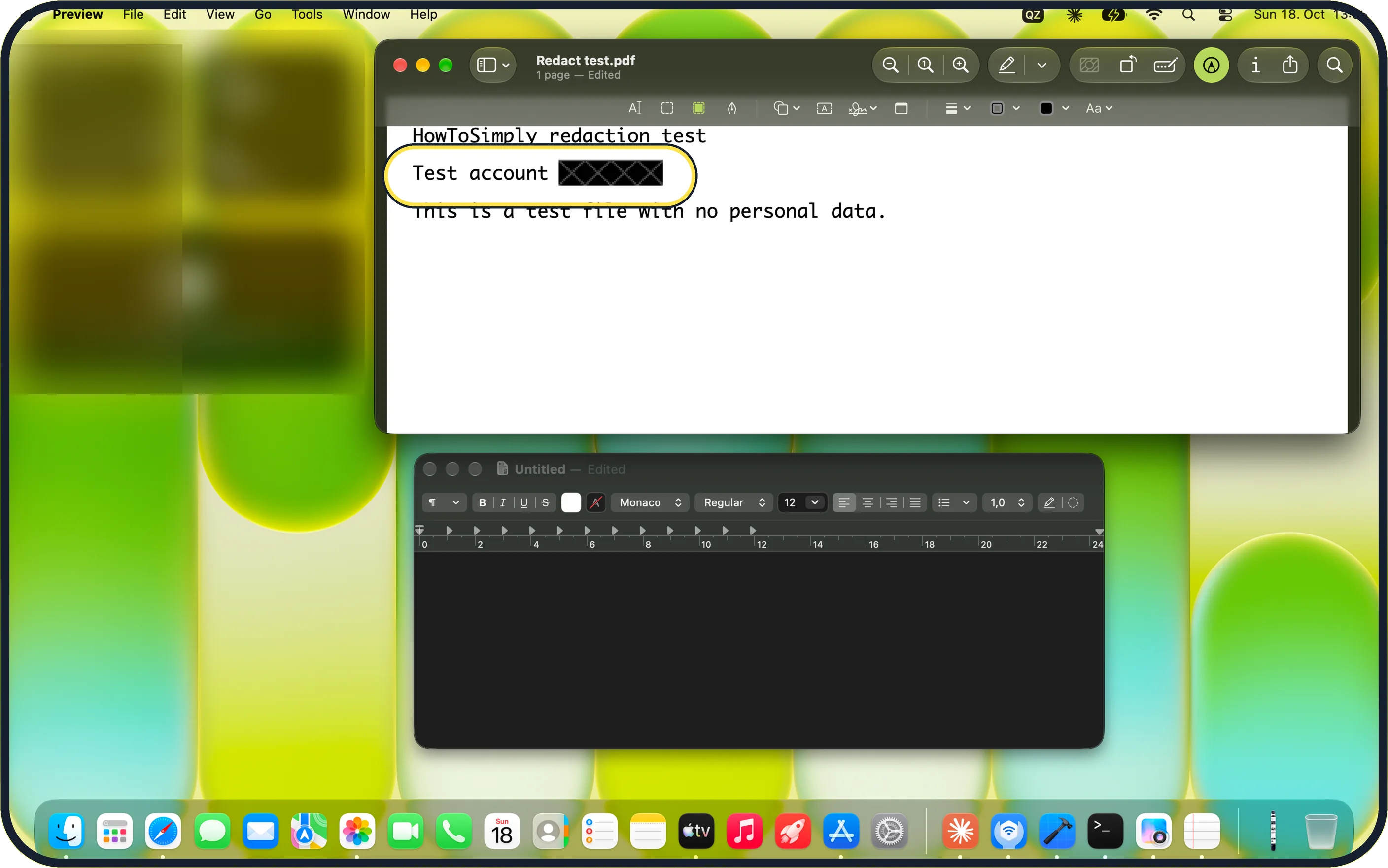
Task: Rotate the page with toolbar icon
Action: [1128, 66]
